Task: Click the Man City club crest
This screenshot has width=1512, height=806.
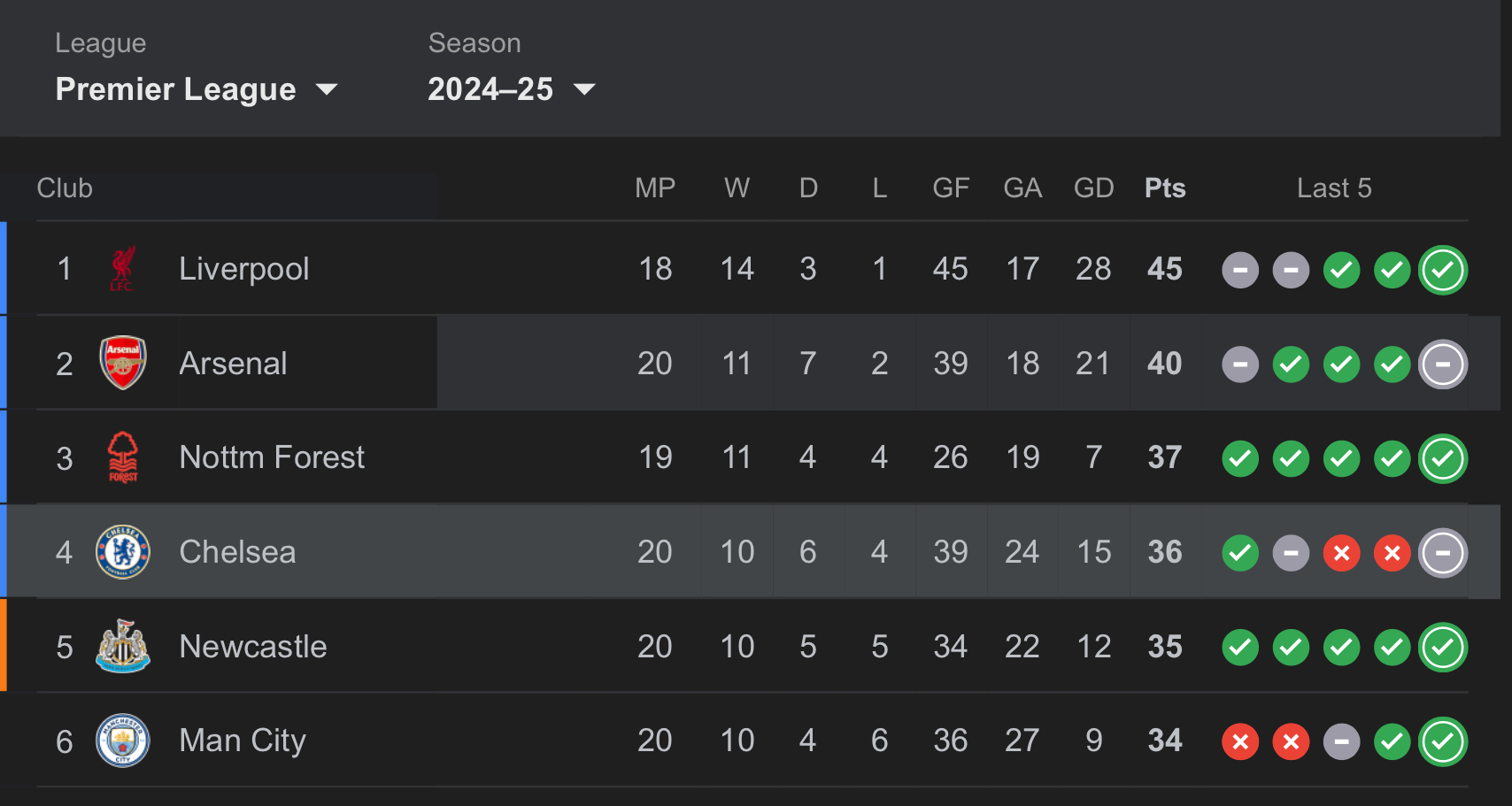Action: point(122,741)
